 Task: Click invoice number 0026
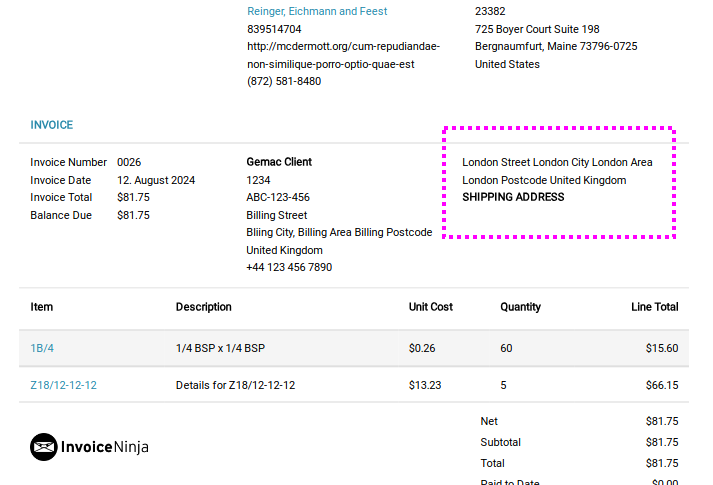click(129, 162)
